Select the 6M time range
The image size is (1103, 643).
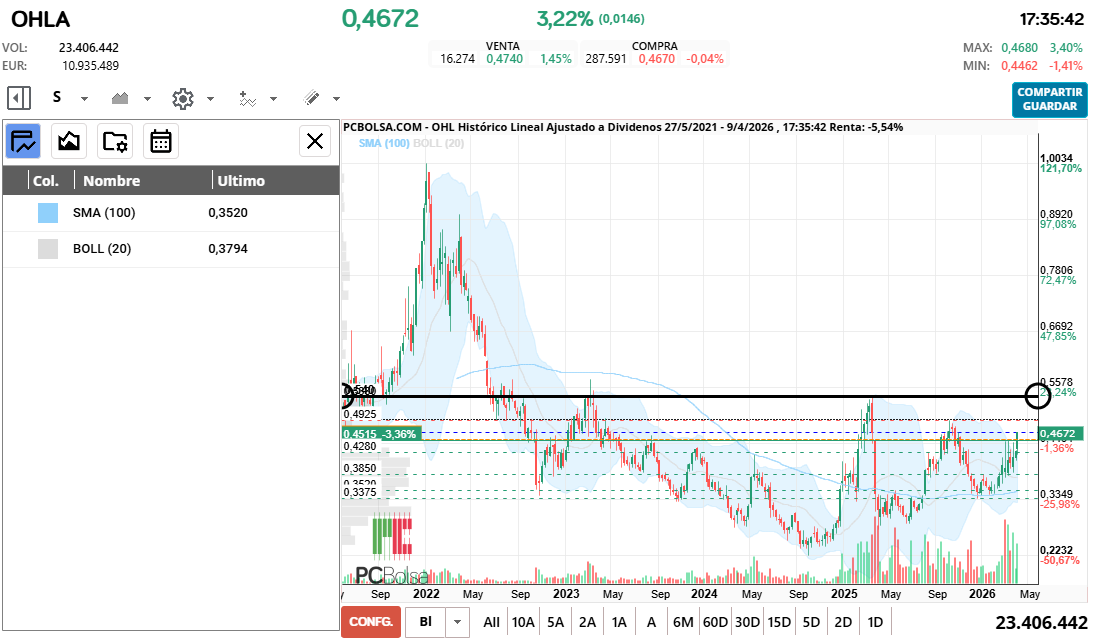(683, 622)
